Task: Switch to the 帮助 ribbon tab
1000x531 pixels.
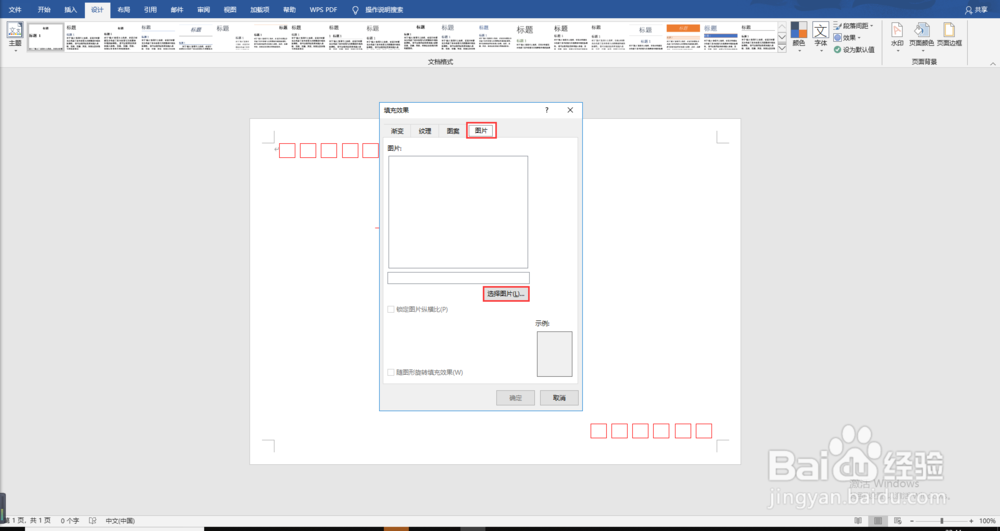Action: tap(290, 10)
